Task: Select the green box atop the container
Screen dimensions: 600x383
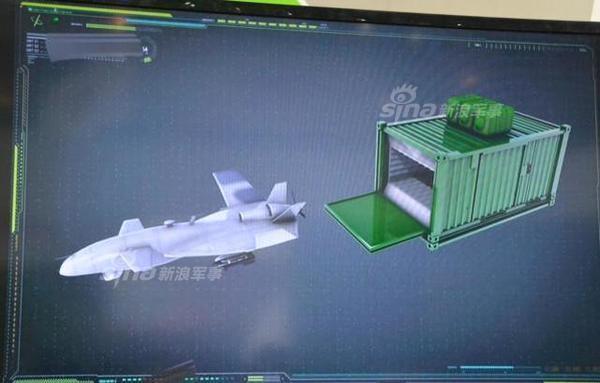Action: pos(480,116)
